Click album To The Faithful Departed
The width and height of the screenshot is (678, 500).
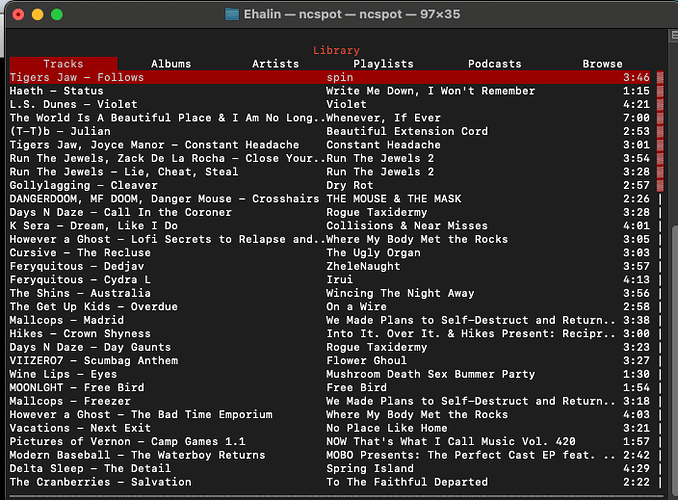(407, 482)
